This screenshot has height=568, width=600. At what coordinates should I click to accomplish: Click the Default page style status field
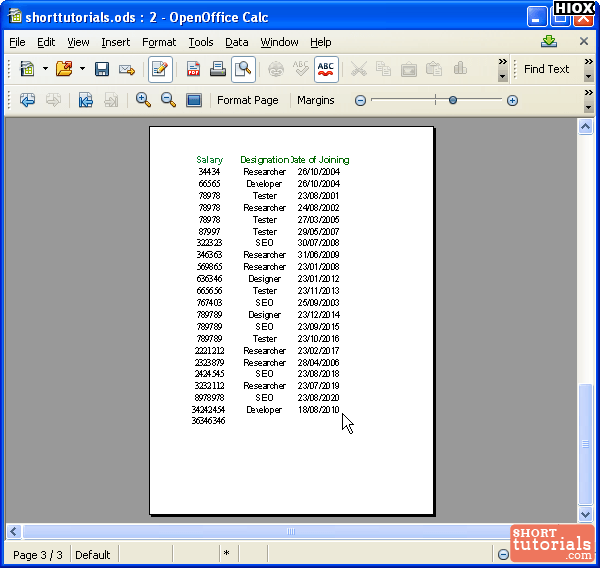[x=93, y=555]
